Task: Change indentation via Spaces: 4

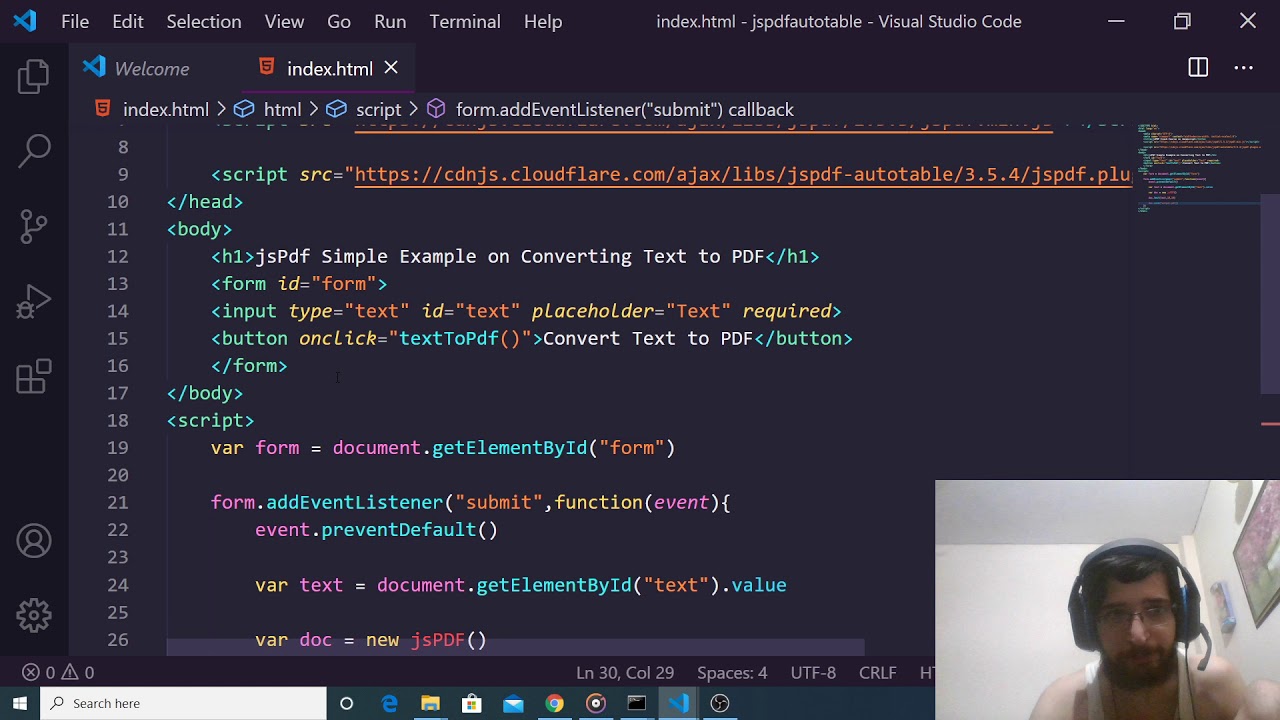Action: [732, 673]
